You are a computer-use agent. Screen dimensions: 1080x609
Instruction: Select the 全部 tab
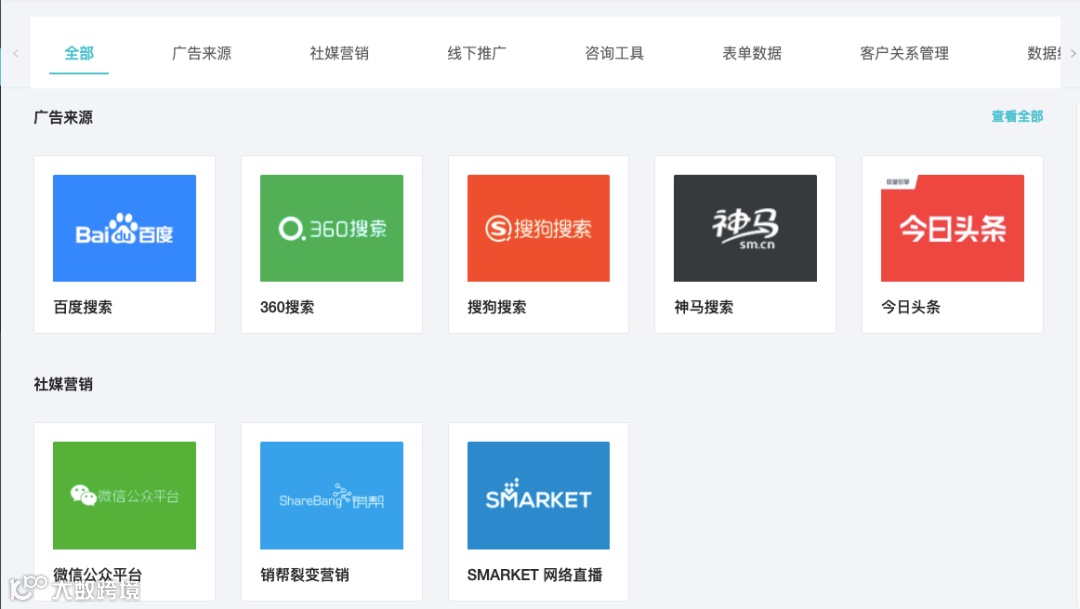79,53
